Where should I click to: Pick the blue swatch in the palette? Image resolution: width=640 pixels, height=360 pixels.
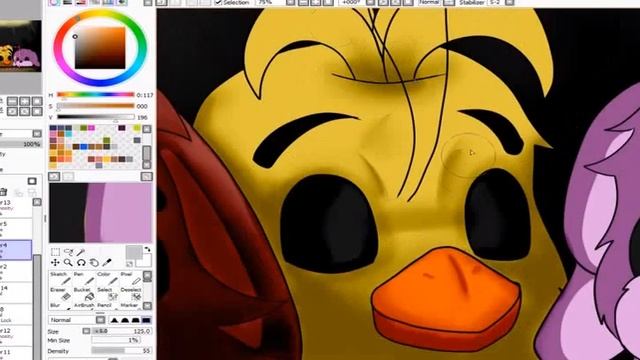pos(84,147)
